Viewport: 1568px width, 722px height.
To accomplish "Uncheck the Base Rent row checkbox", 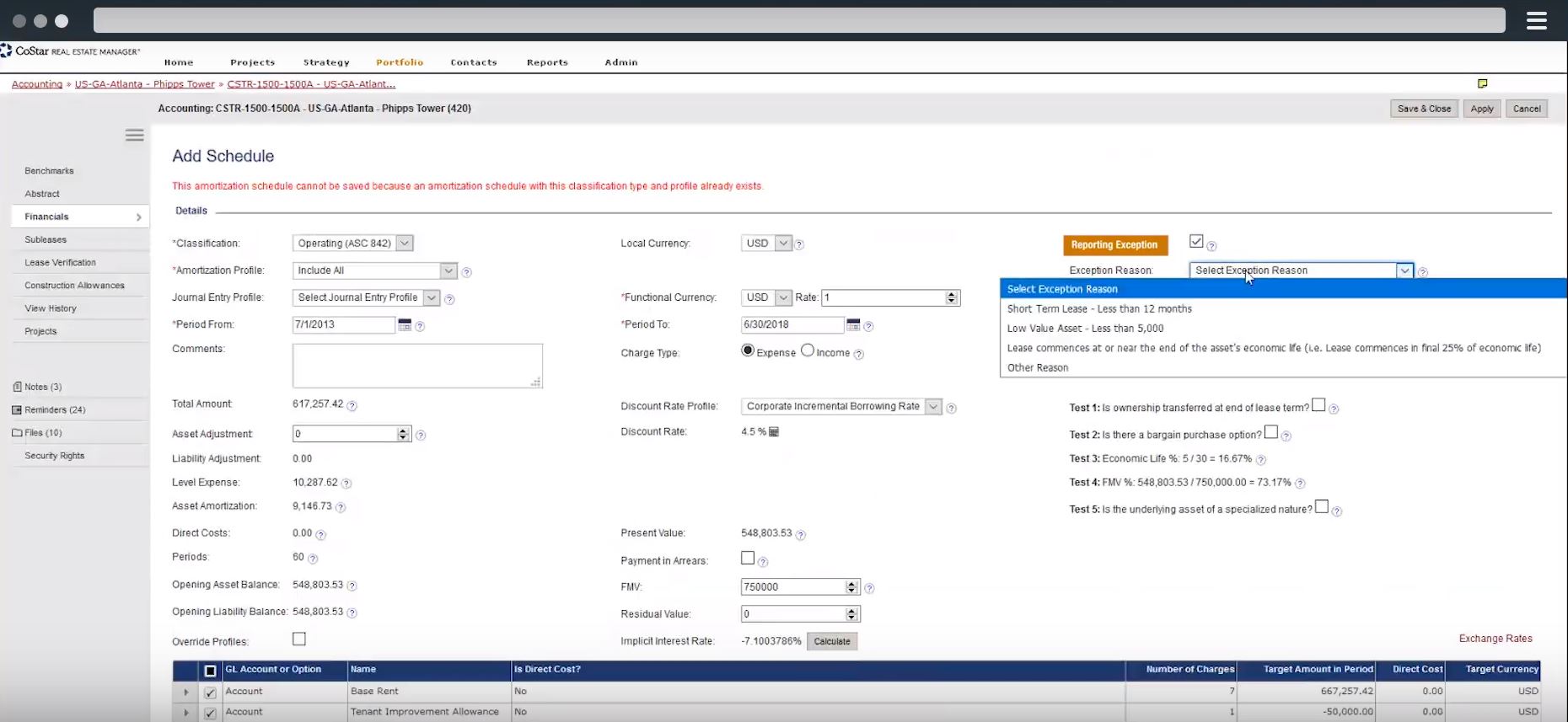I will [x=210, y=693].
